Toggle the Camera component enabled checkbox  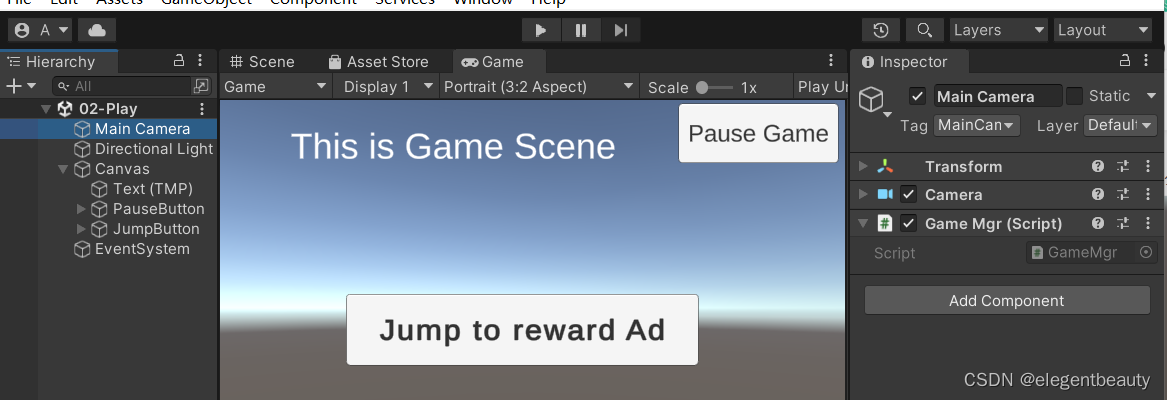(908, 194)
